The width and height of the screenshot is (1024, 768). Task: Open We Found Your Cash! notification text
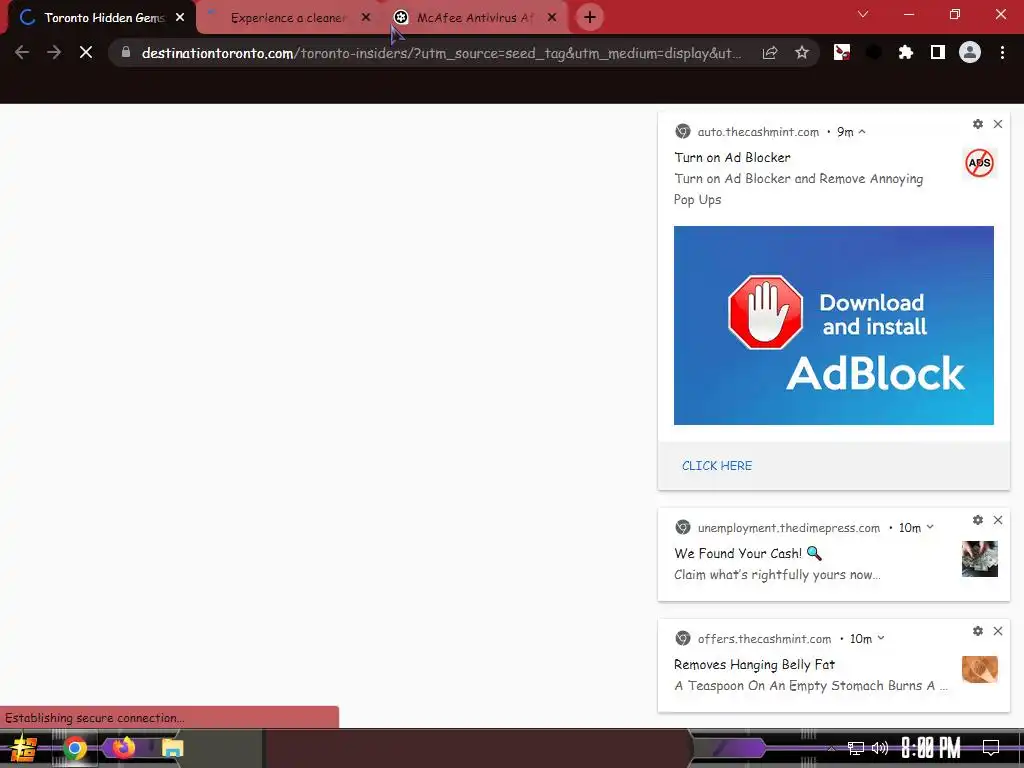click(x=748, y=554)
